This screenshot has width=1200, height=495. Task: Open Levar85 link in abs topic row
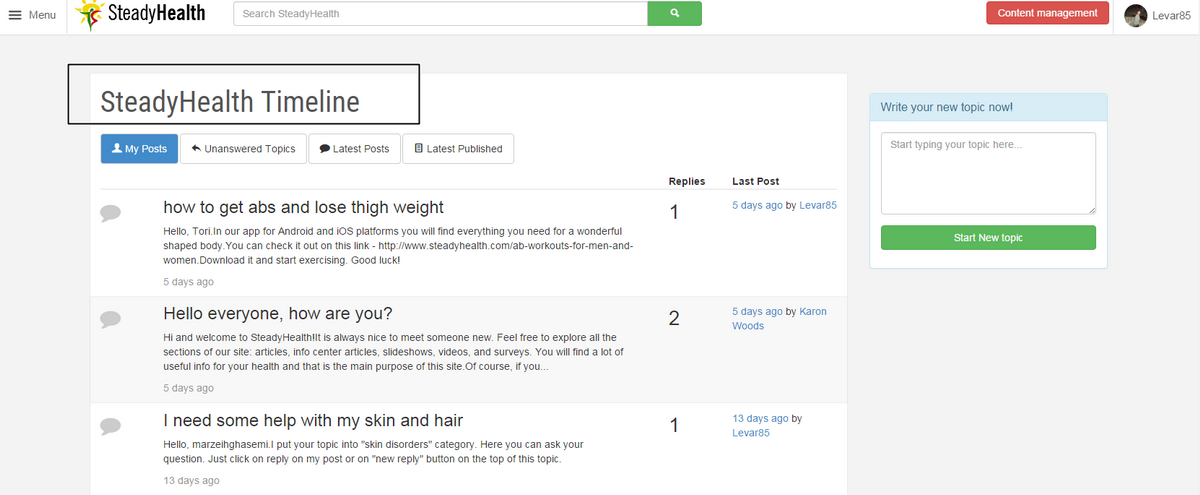[818, 205]
